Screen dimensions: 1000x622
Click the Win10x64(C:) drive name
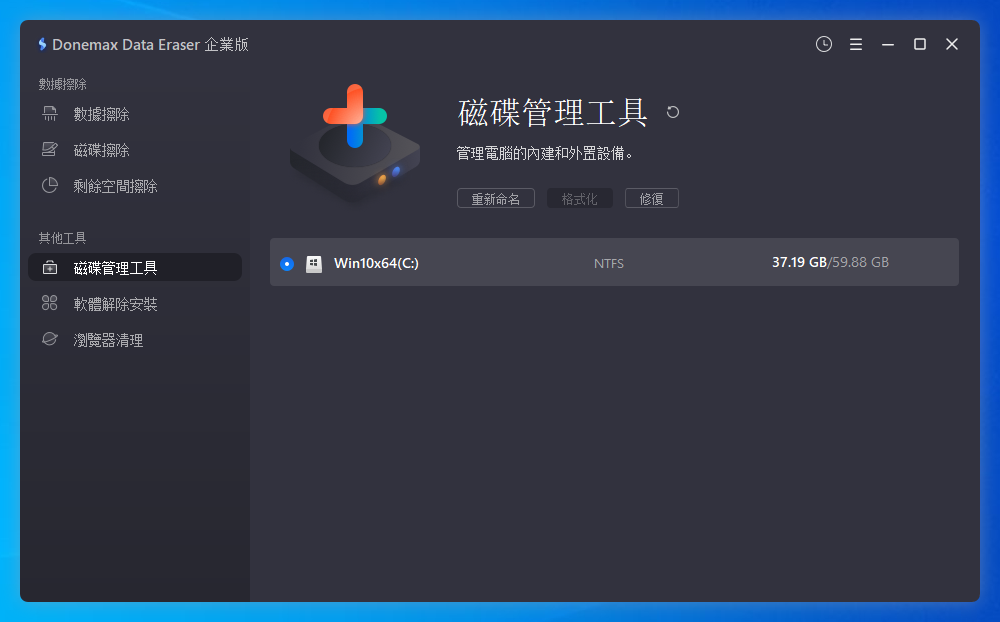(x=376, y=263)
